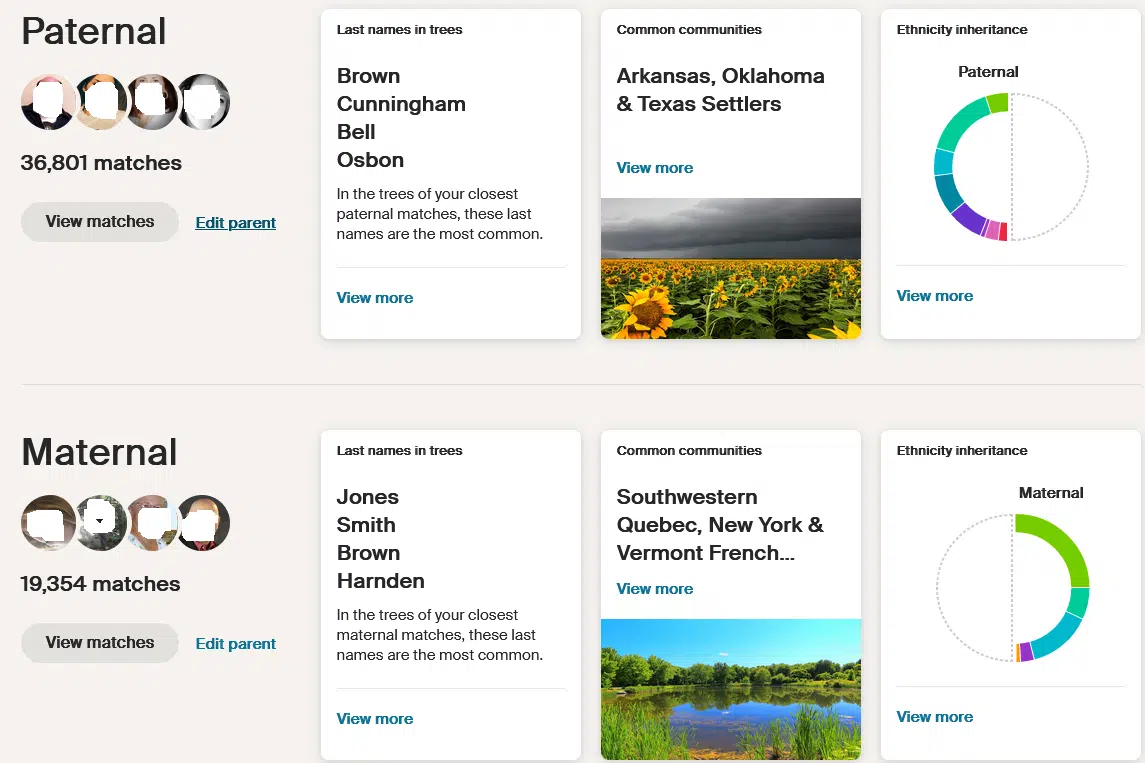The height and width of the screenshot is (763, 1145).
Task: Click Edit parent link under Maternal
Action: point(235,644)
